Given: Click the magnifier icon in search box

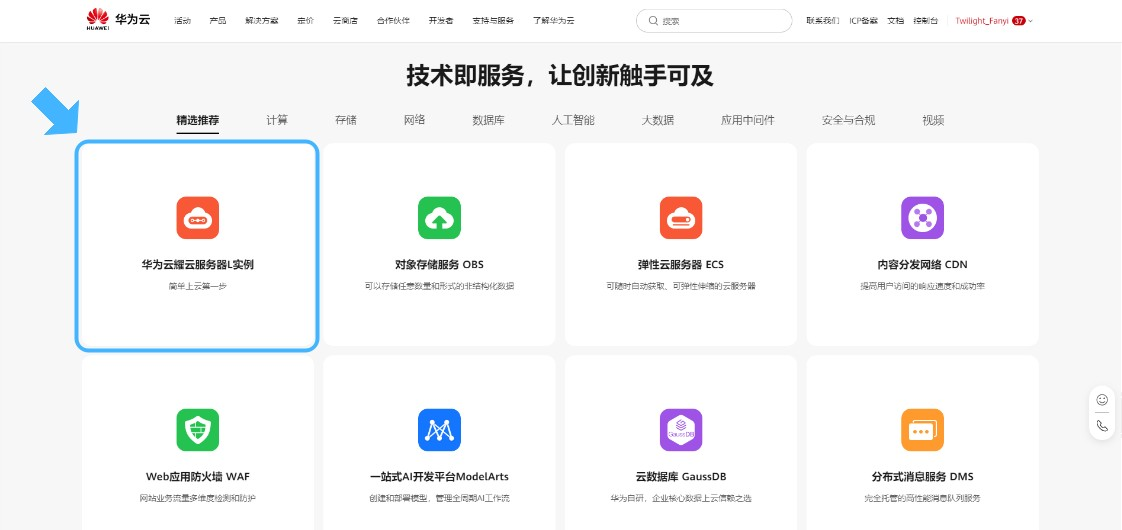Looking at the screenshot, I should pyautogui.click(x=653, y=21).
